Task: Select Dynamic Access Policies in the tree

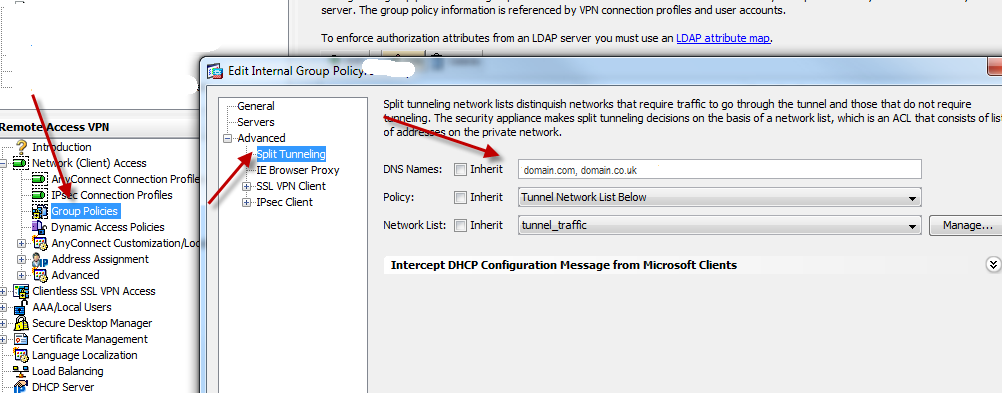Action: [107, 227]
